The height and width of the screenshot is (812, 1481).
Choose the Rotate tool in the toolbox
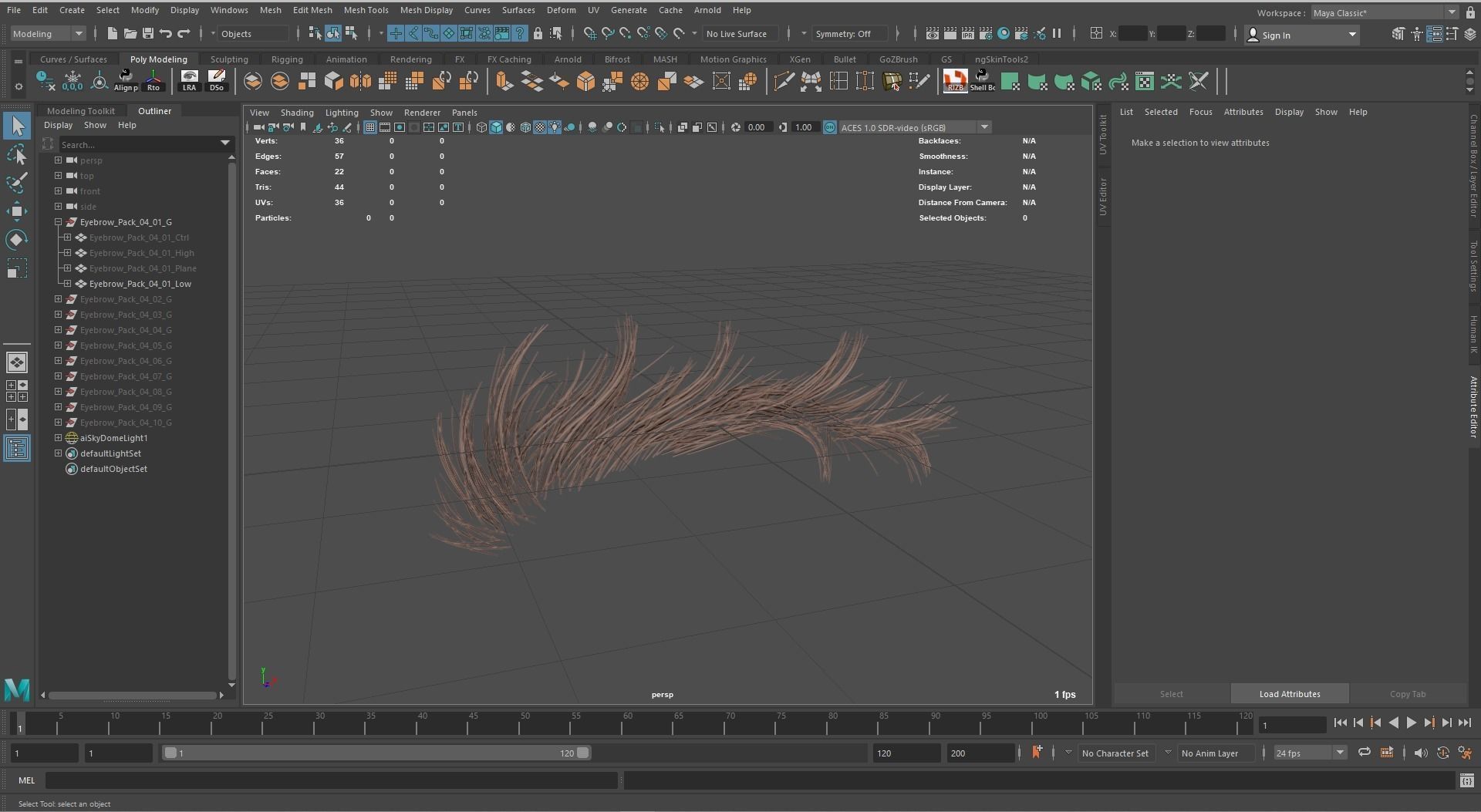(17, 240)
